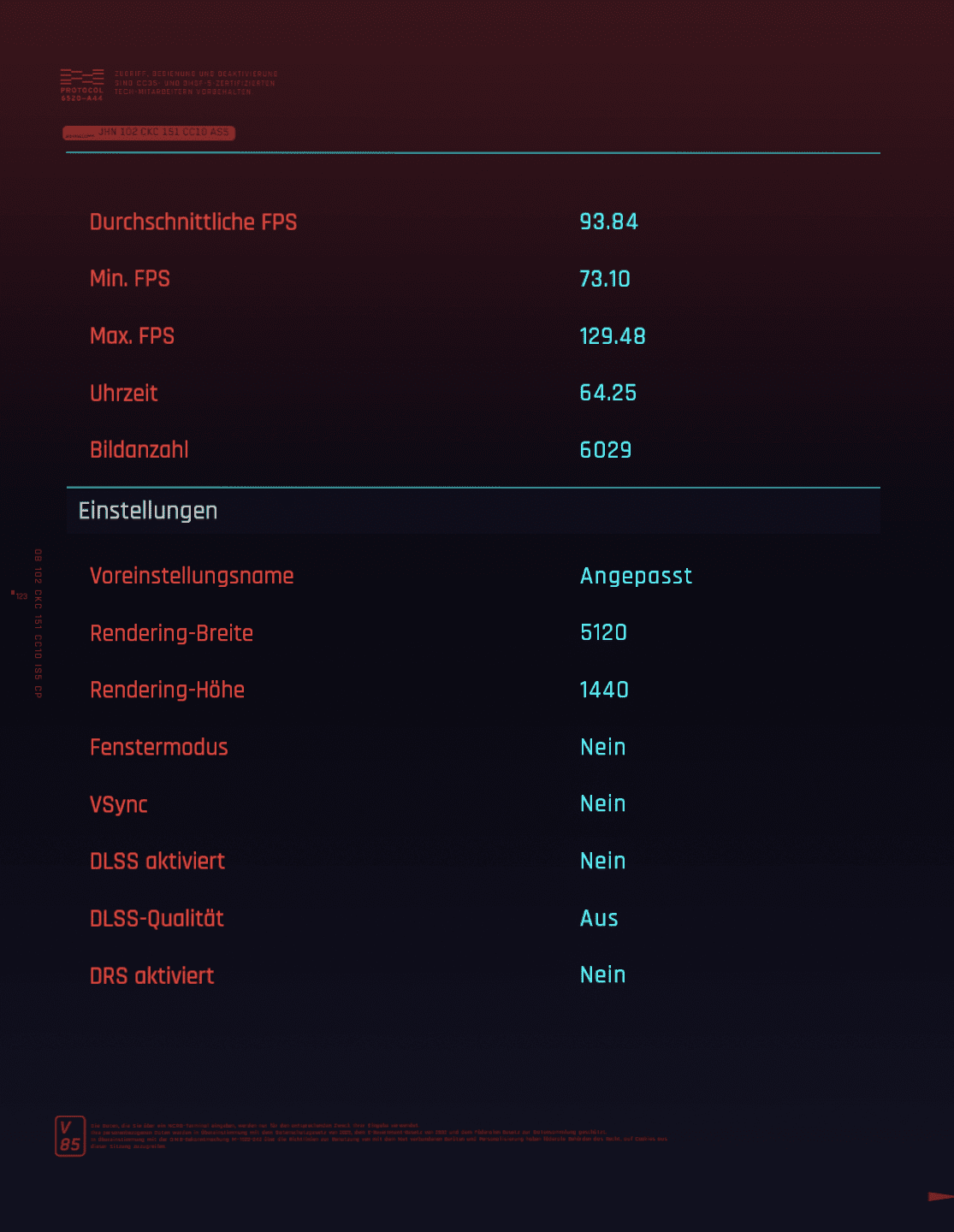Screen dimensions: 954x1232
Task: Click the Protocol 6520-A44 logo icon
Action: pos(82,85)
